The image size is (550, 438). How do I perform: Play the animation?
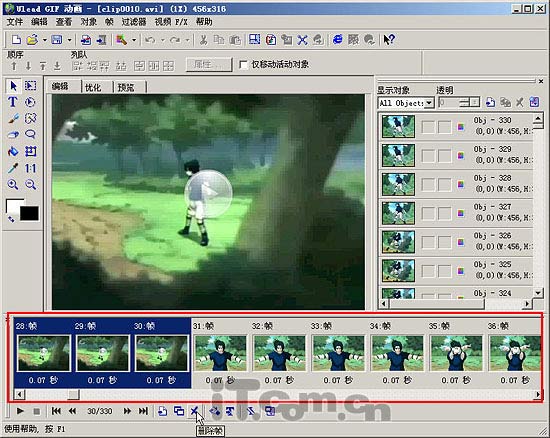(x=20, y=411)
